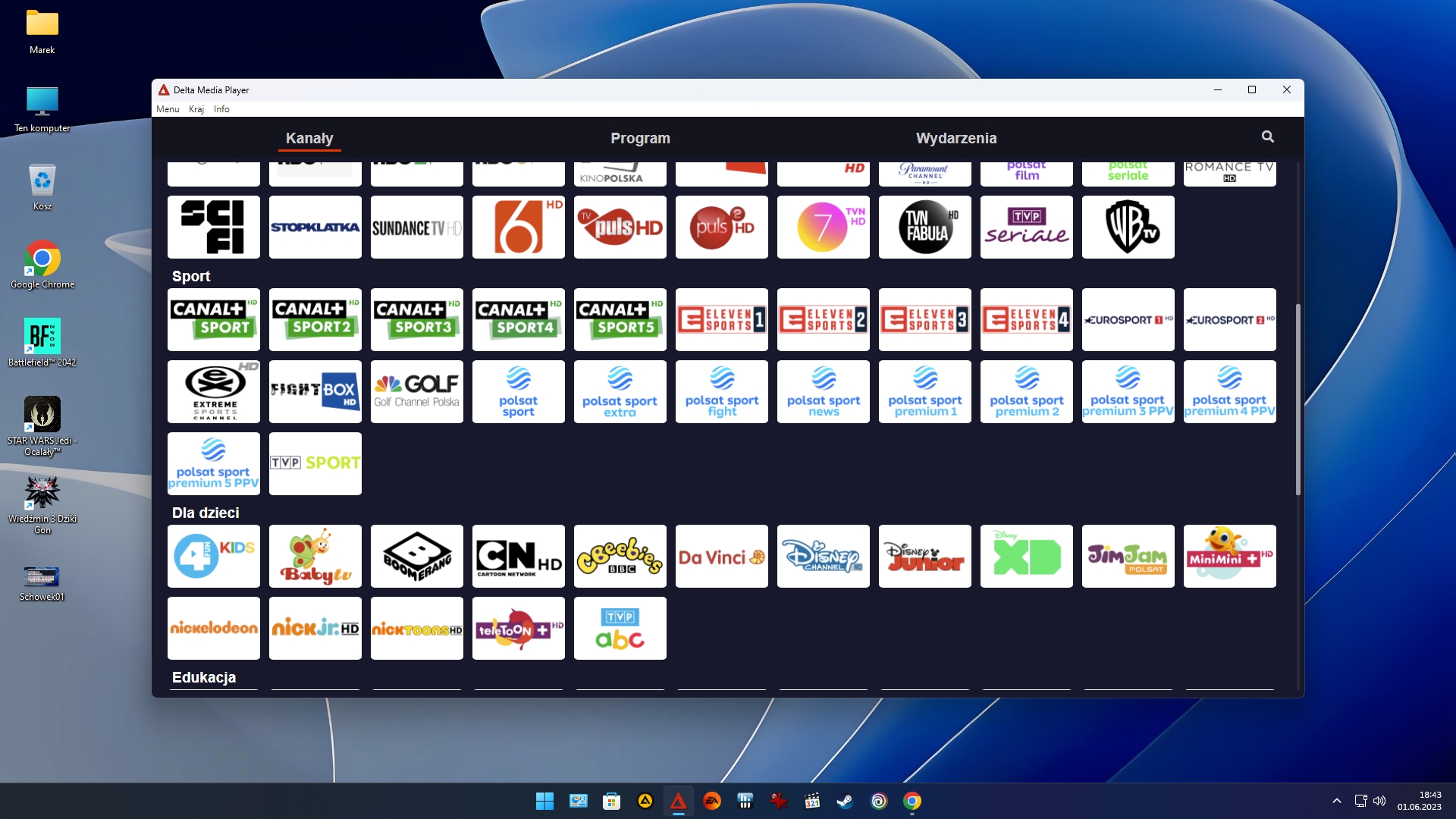Open the Eurosport 1 HD channel
1456x819 pixels.
tap(1128, 320)
